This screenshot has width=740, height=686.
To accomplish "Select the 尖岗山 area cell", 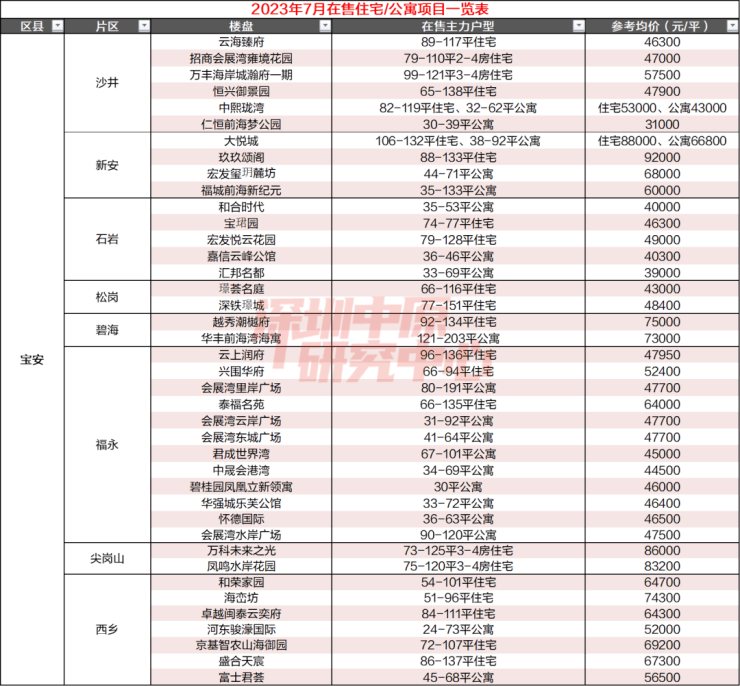I will (x=108, y=559).
